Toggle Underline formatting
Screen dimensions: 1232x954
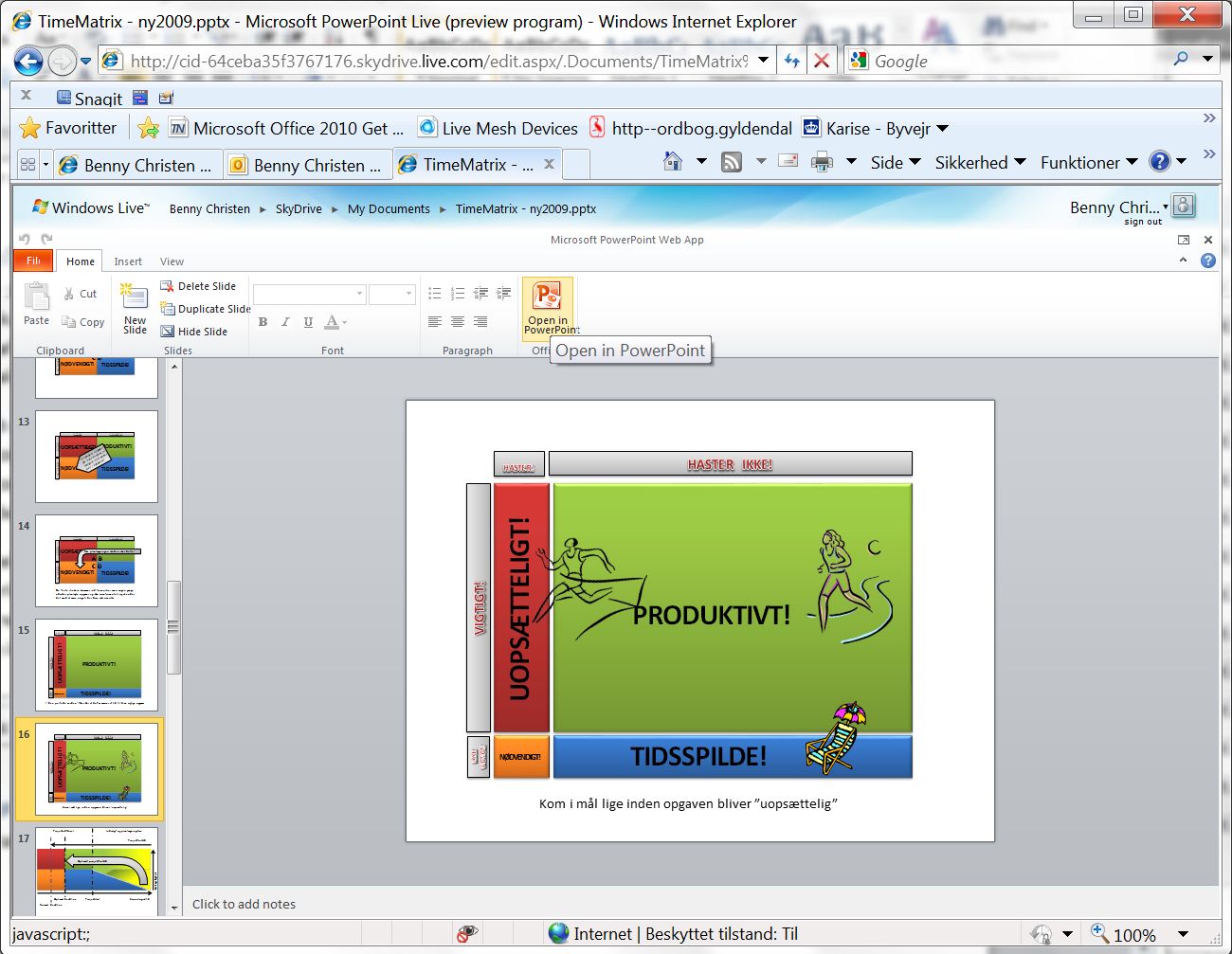[x=308, y=322]
